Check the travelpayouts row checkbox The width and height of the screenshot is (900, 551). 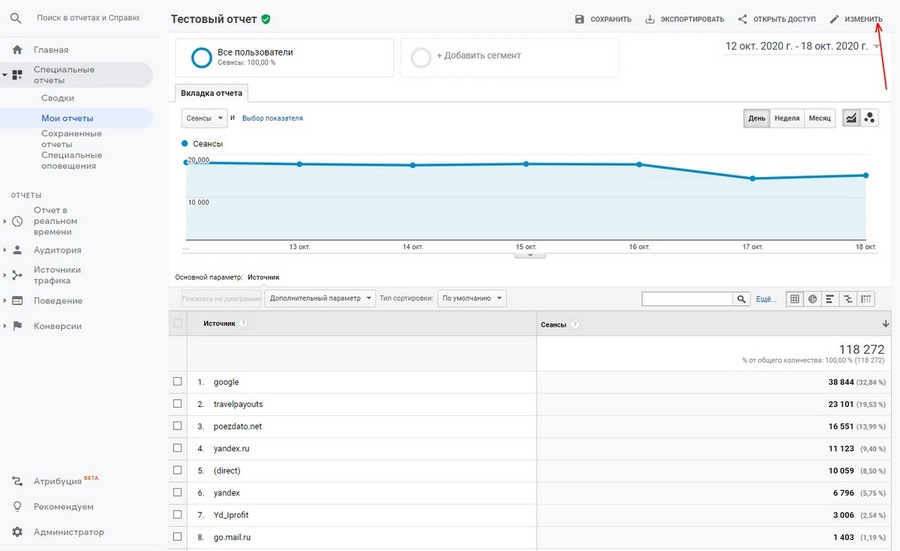click(177, 403)
